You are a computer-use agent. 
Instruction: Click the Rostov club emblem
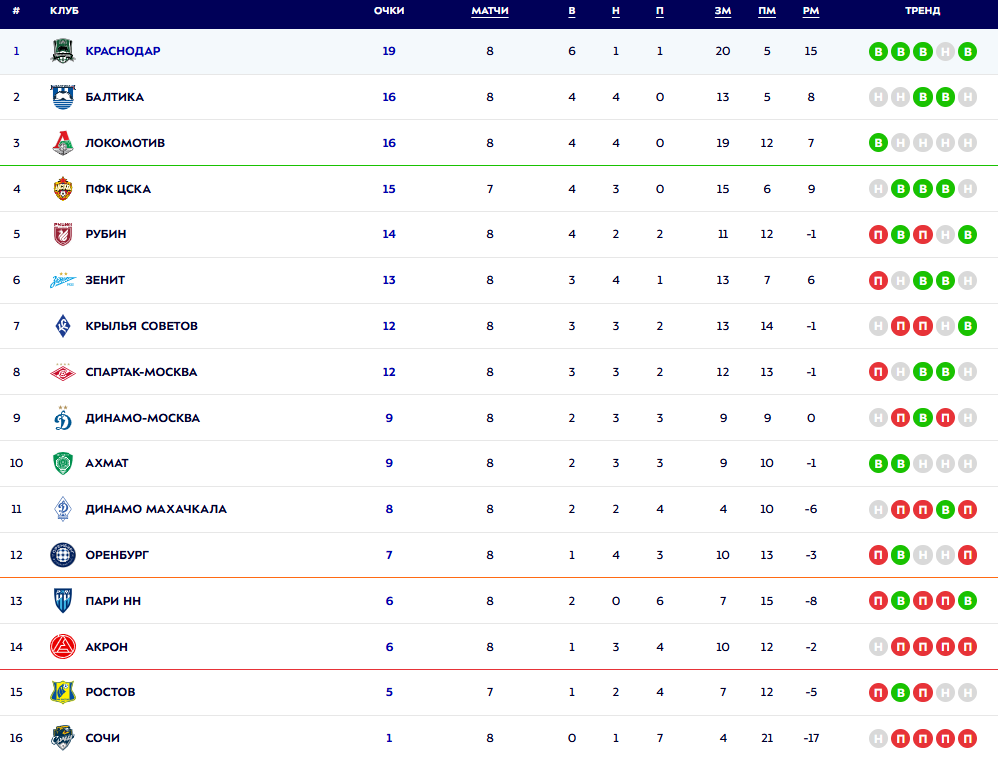(63, 692)
